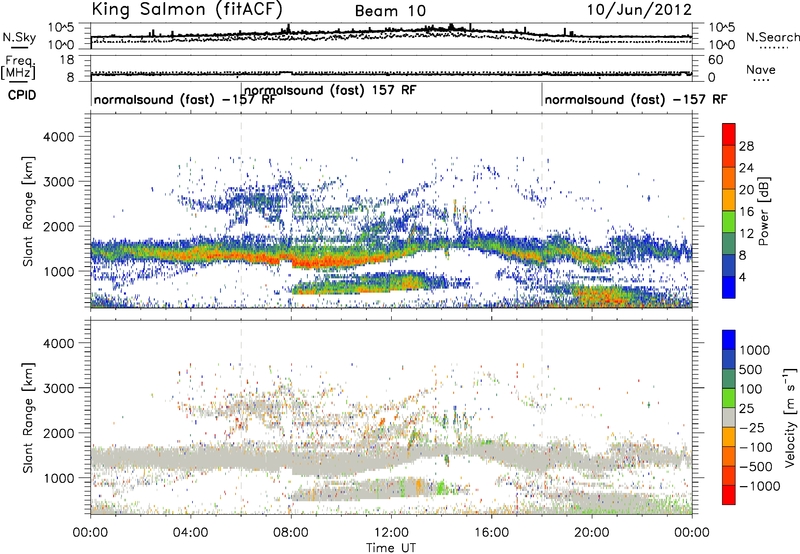Click the 'Velocity [m s-1]' colorbar title
Screen dimensions: 800x554
[790, 417]
